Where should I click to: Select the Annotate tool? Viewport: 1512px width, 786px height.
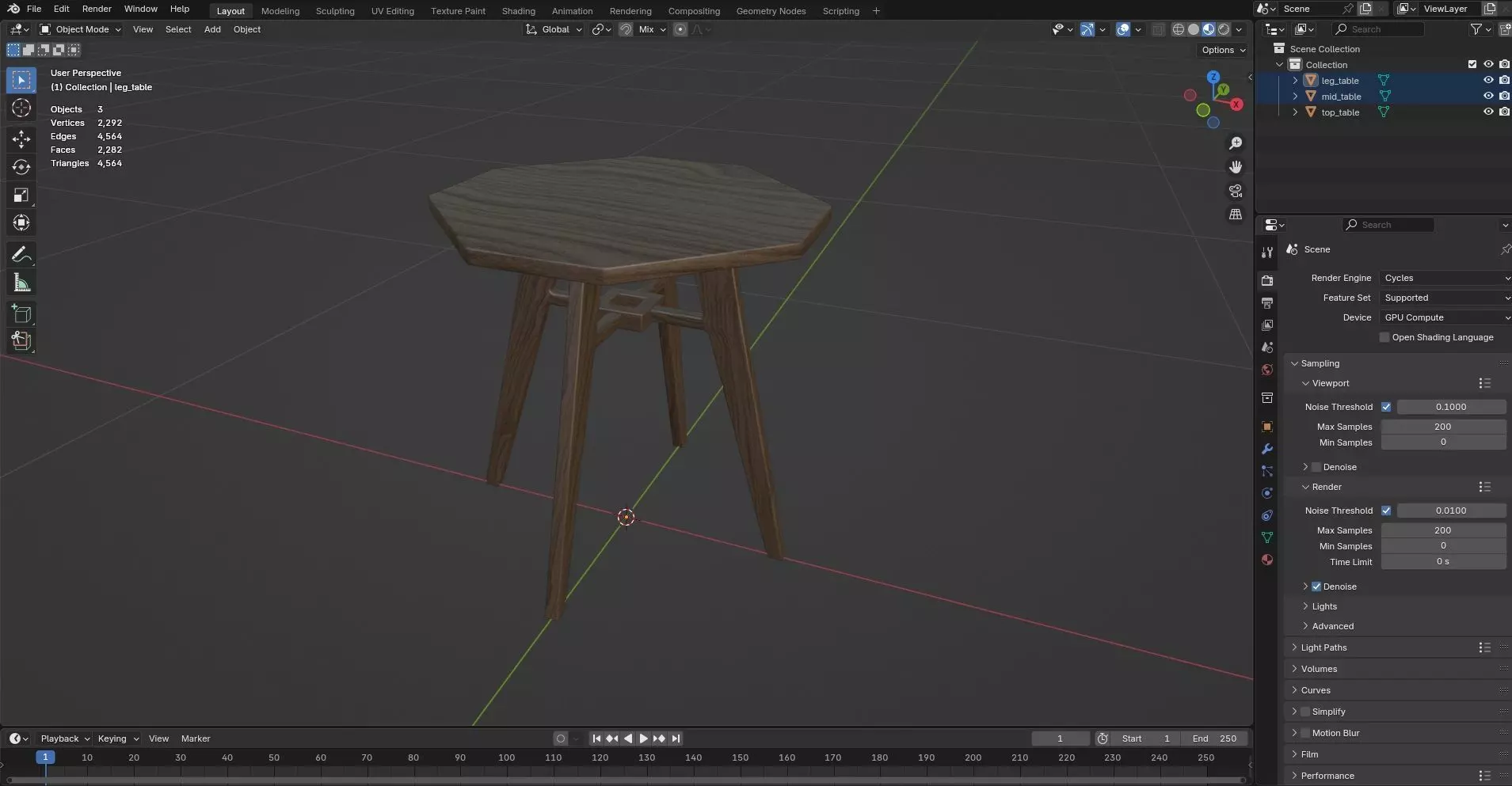[x=21, y=255]
